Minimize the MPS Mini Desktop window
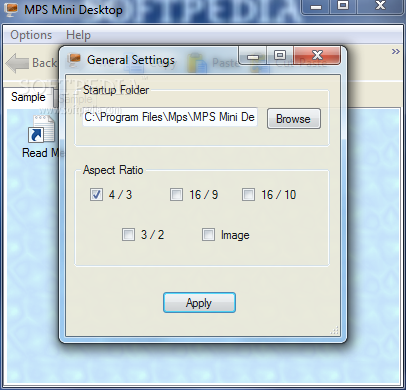The image size is (406, 390). click(316, 6)
